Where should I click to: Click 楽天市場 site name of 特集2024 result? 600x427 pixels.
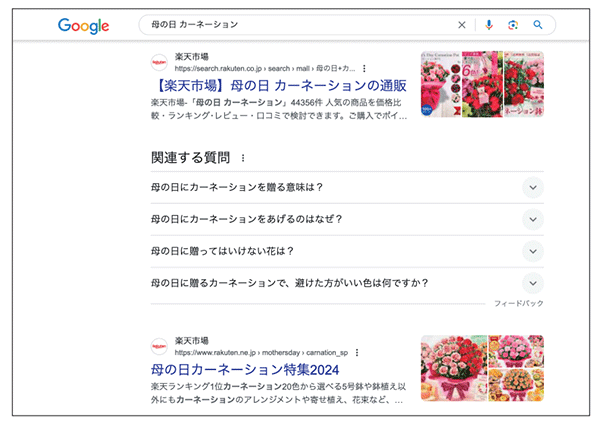coord(192,341)
